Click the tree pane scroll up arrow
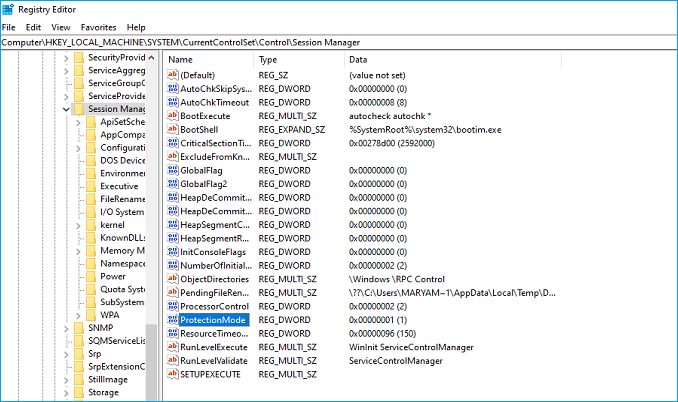Viewport: 678px width, 402px height. (x=151, y=57)
